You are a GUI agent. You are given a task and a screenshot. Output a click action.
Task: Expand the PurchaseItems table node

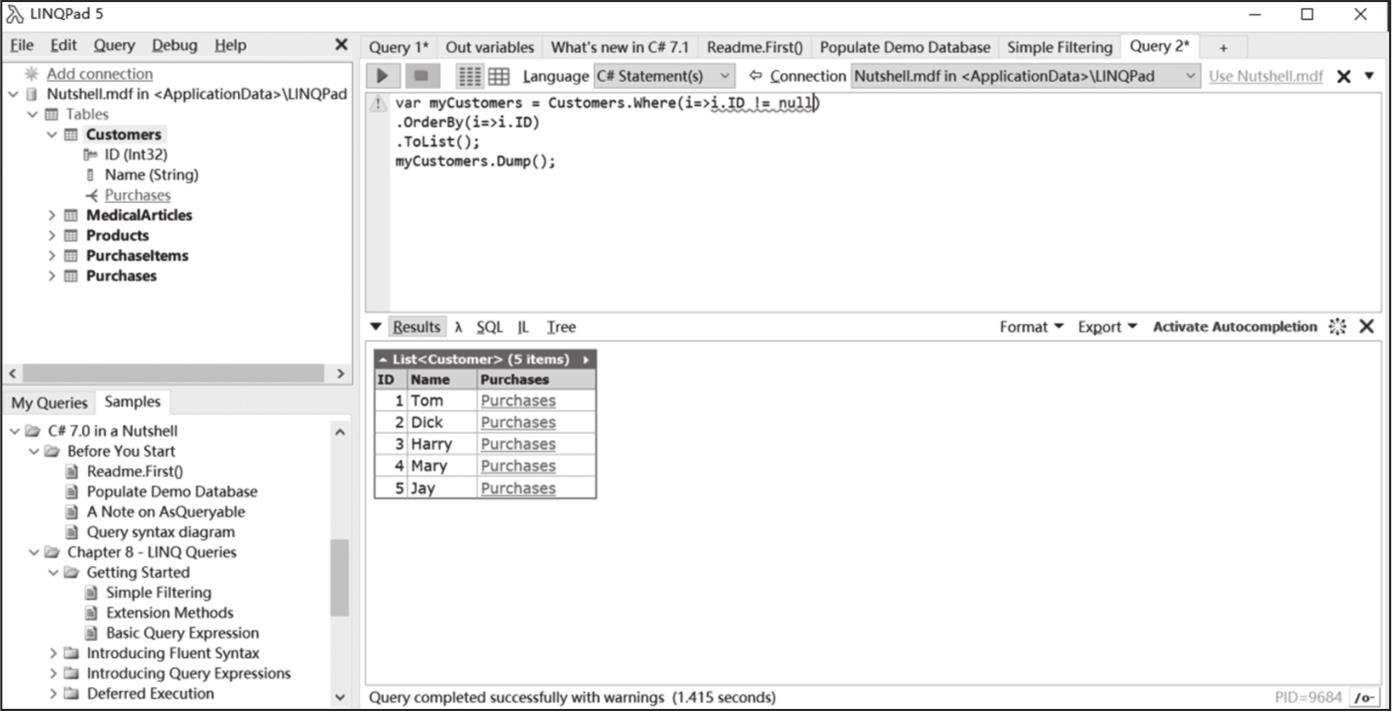52,255
